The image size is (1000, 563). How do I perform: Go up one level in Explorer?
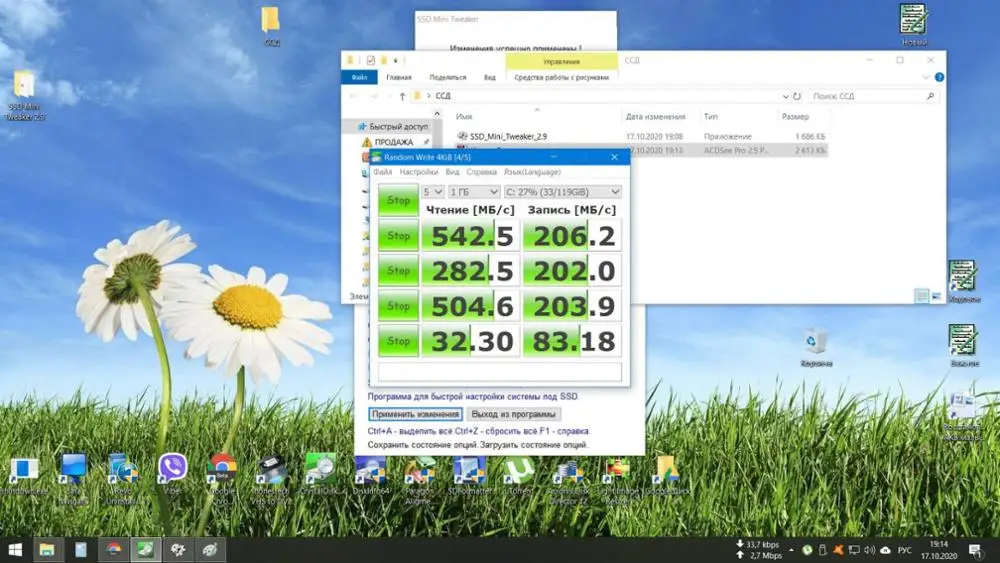[x=402, y=96]
